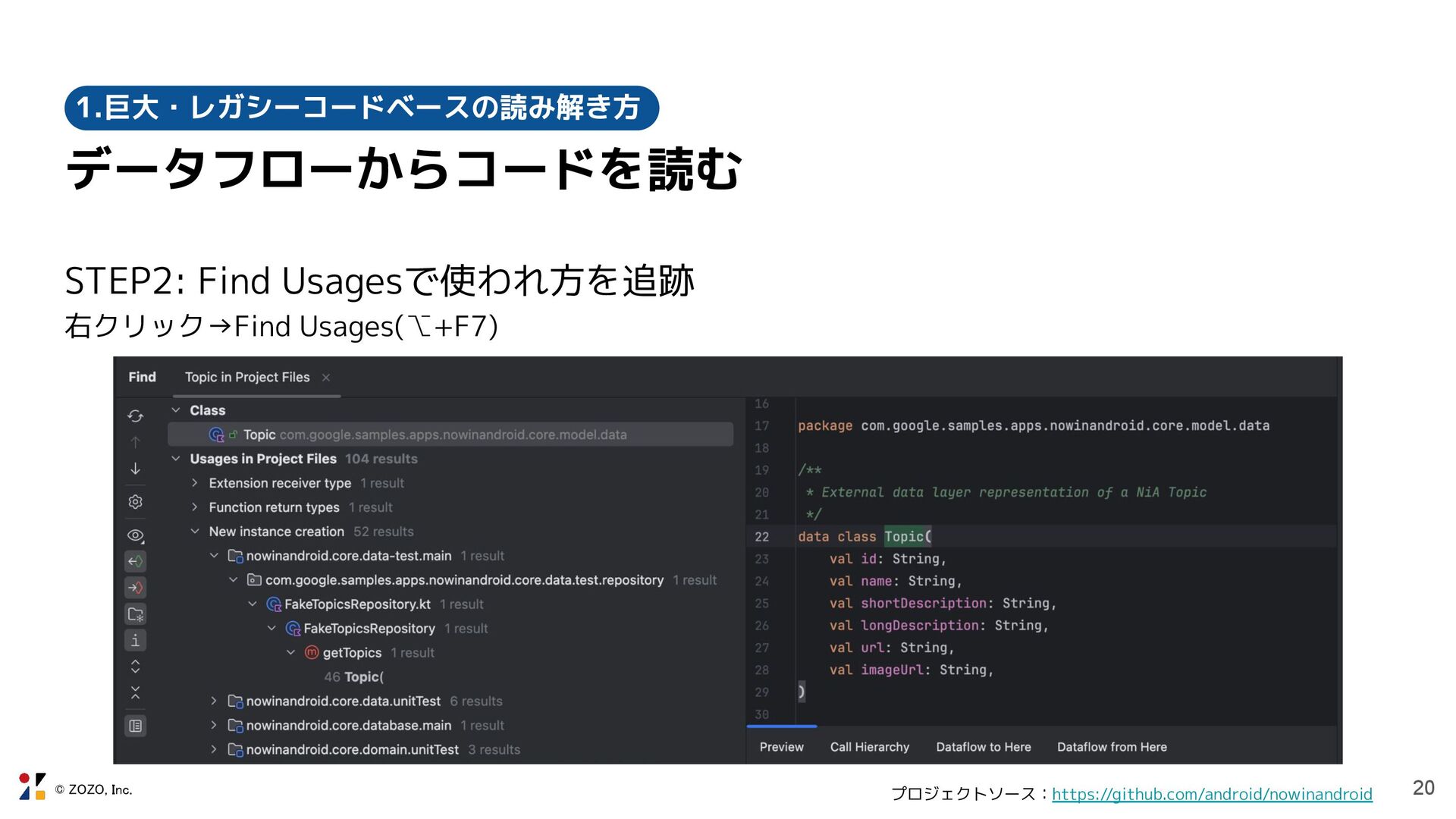Click 'val imageUrl: String,' line
The width and height of the screenshot is (1456, 819).
(912, 670)
